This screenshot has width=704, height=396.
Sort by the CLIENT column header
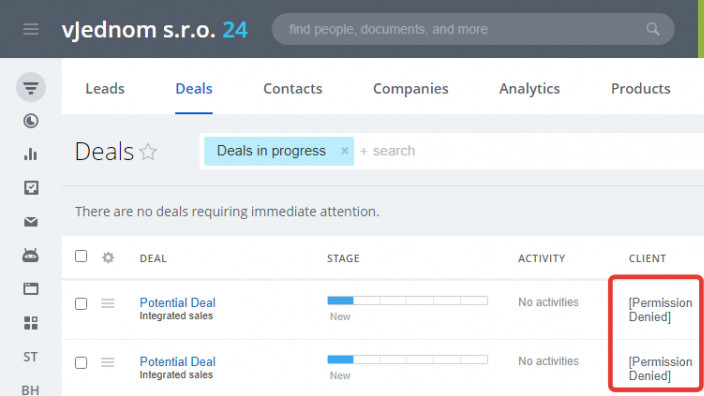click(647, 258)
